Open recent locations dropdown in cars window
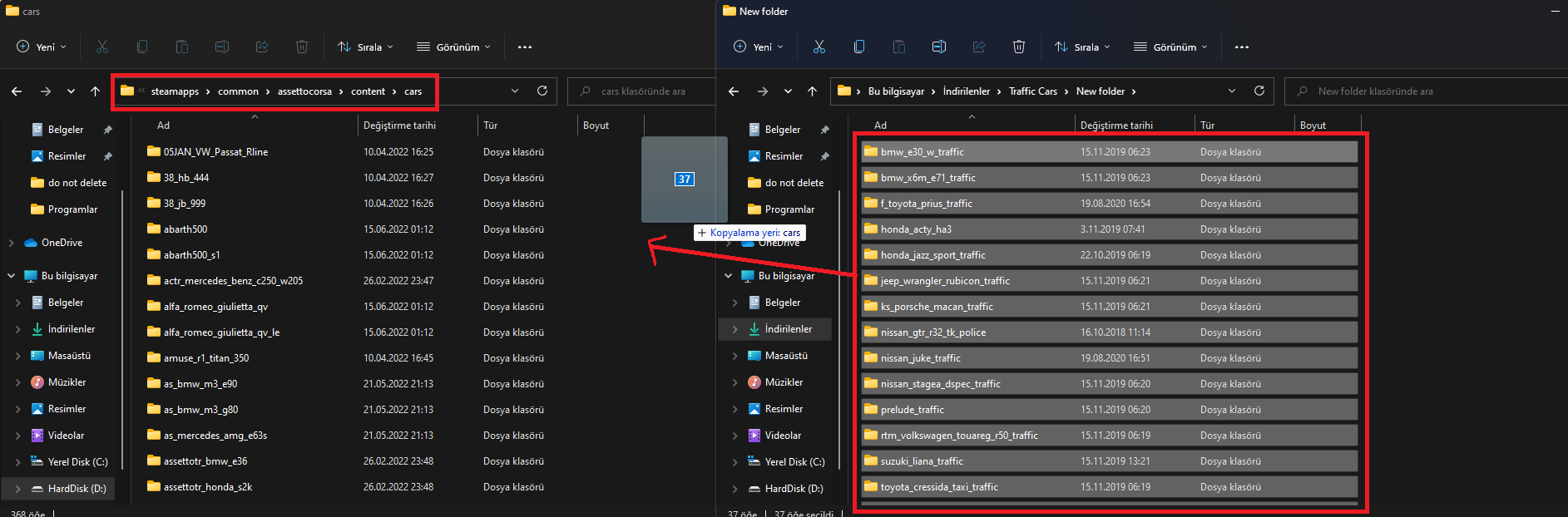Image resolution: width=1568 pixels, height=517 pixels. (x=71, y=91)
